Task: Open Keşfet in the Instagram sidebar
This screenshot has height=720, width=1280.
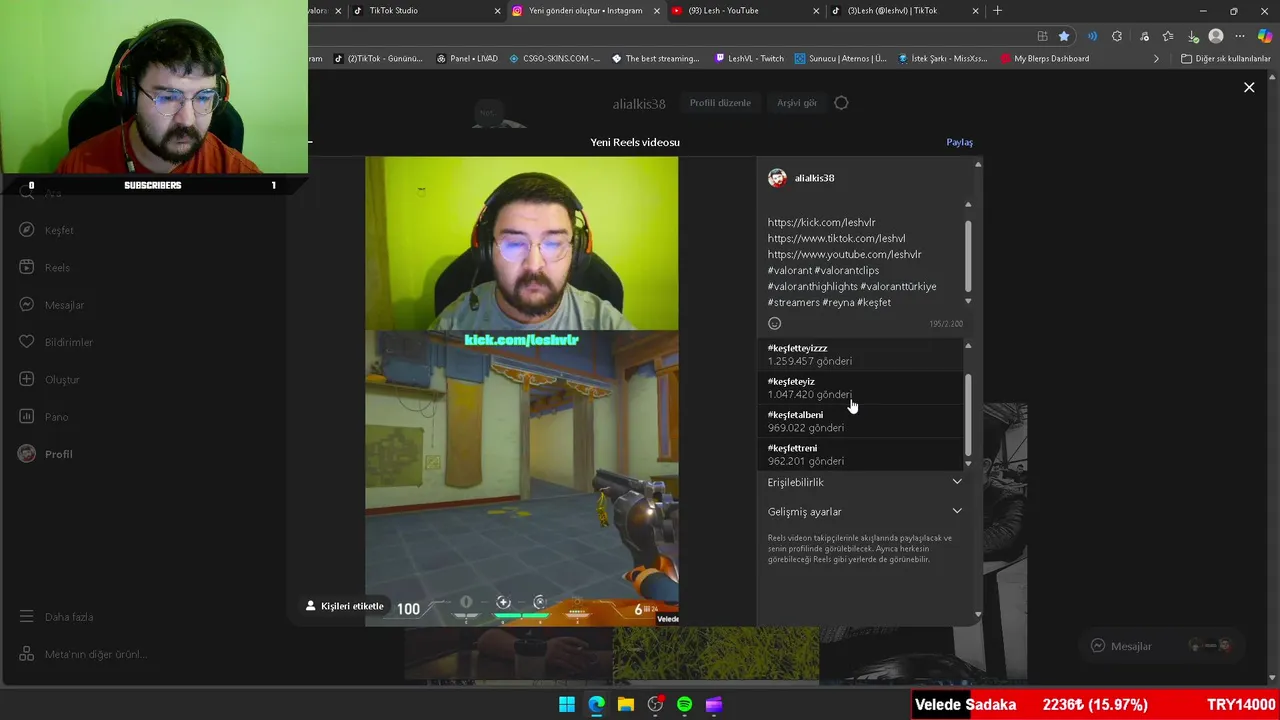Action: click(47, 230)
